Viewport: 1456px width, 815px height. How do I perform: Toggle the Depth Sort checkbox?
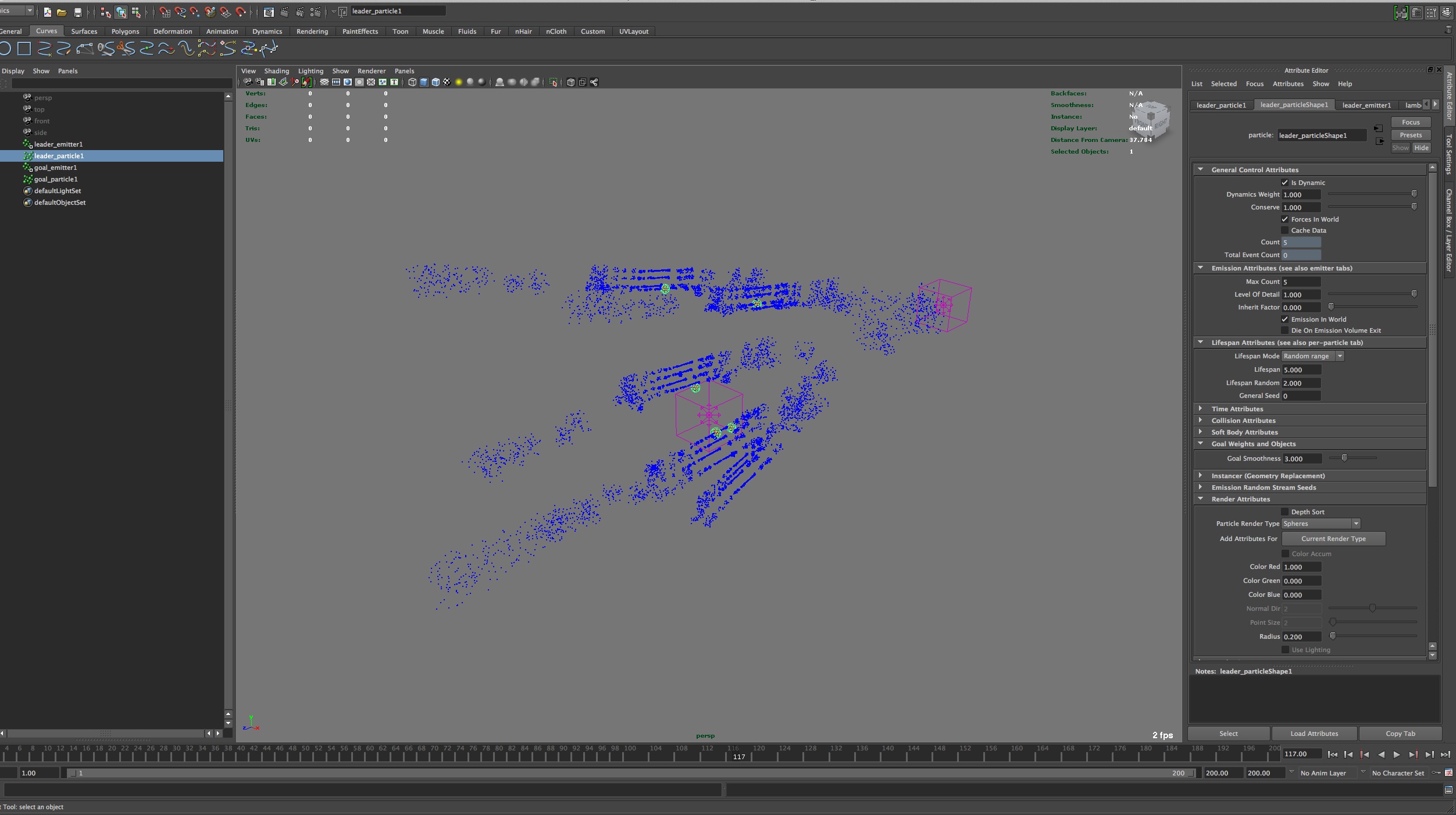pyautogui.click(x=1285, y=512)
